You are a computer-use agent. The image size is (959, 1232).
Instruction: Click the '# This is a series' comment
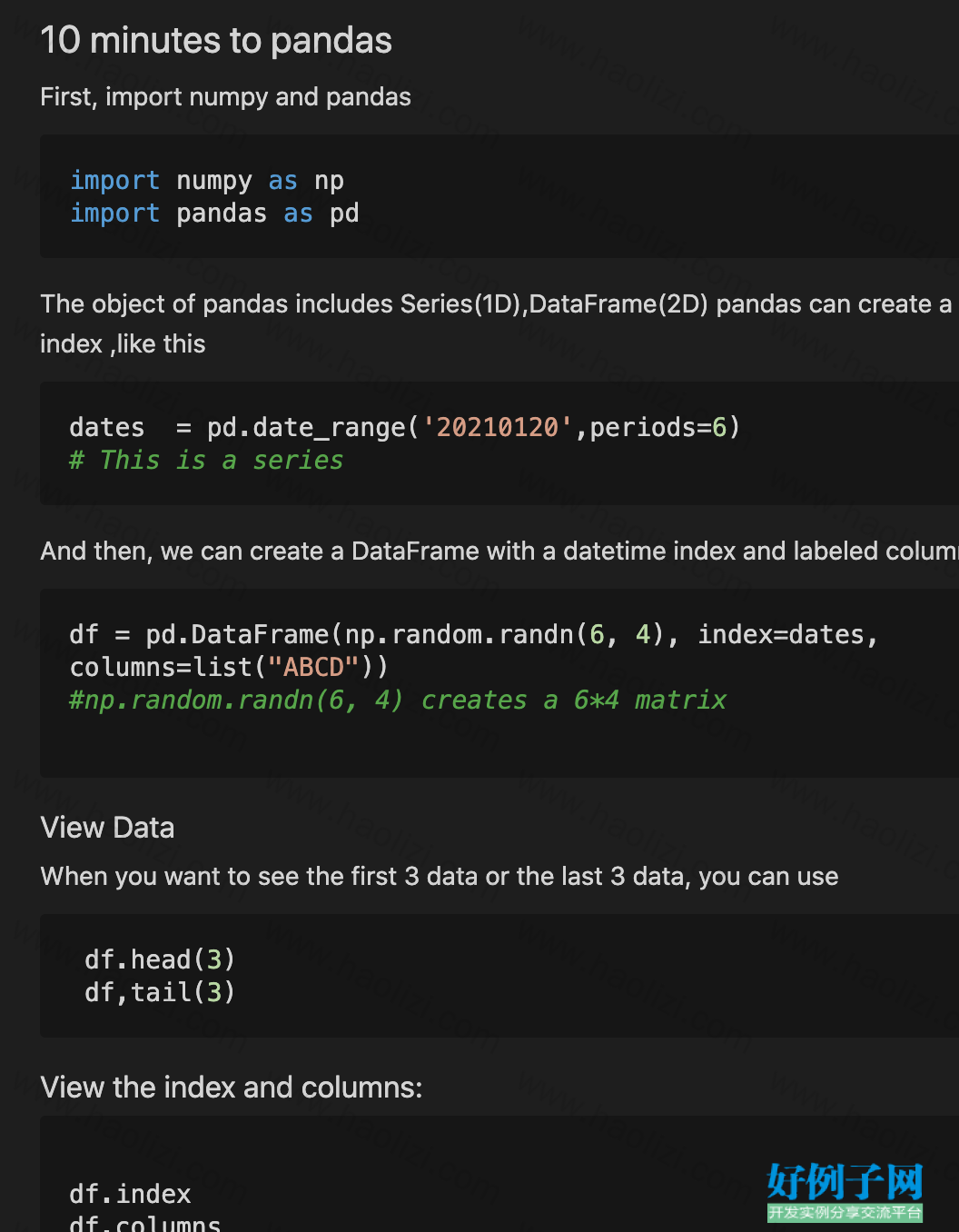point(206,461)
